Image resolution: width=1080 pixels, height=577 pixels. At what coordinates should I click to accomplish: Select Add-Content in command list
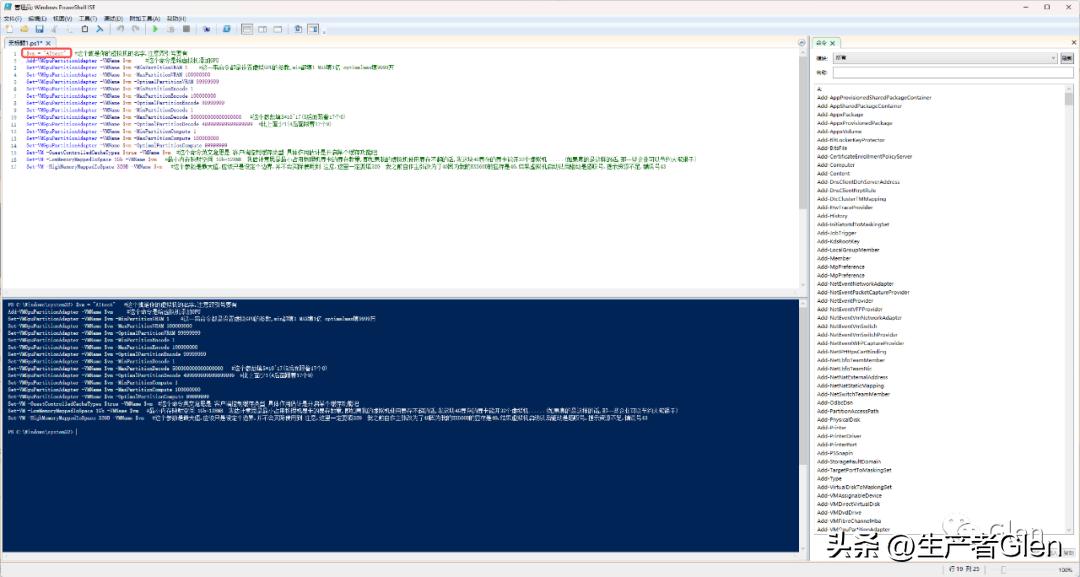833,174
